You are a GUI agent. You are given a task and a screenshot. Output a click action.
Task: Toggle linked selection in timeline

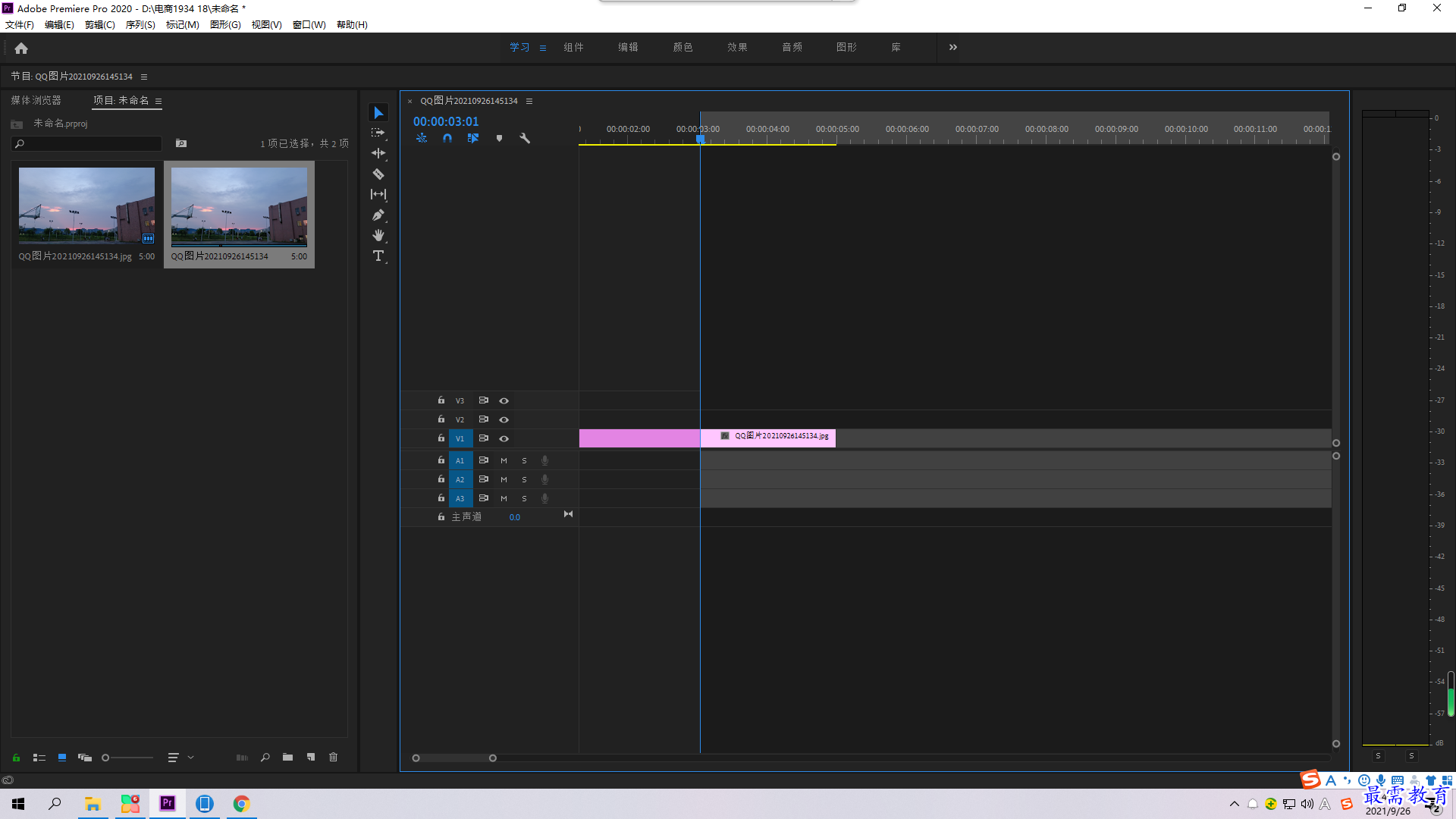(473, 138)
